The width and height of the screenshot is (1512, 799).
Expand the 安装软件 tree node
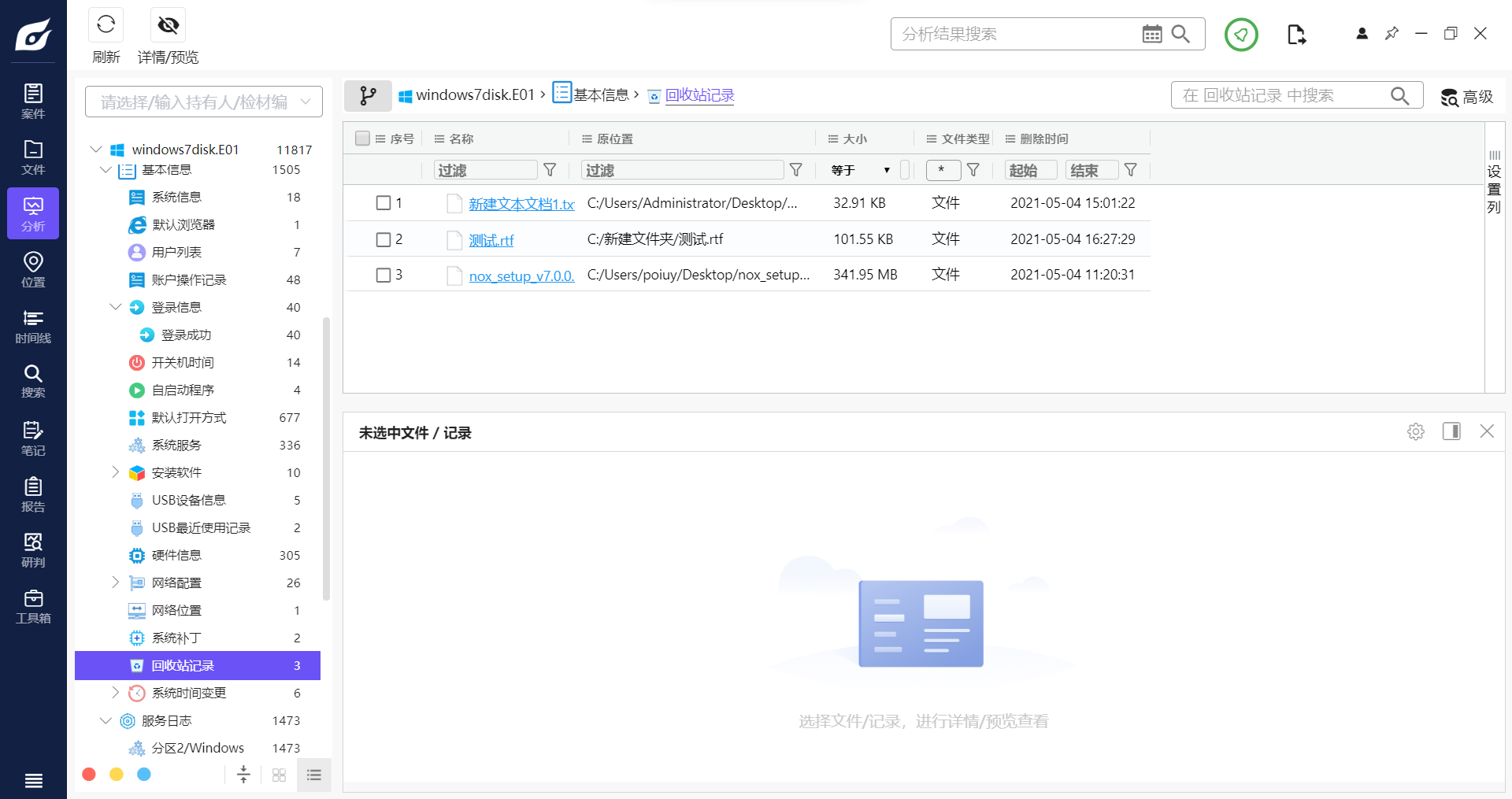point(115,472)
